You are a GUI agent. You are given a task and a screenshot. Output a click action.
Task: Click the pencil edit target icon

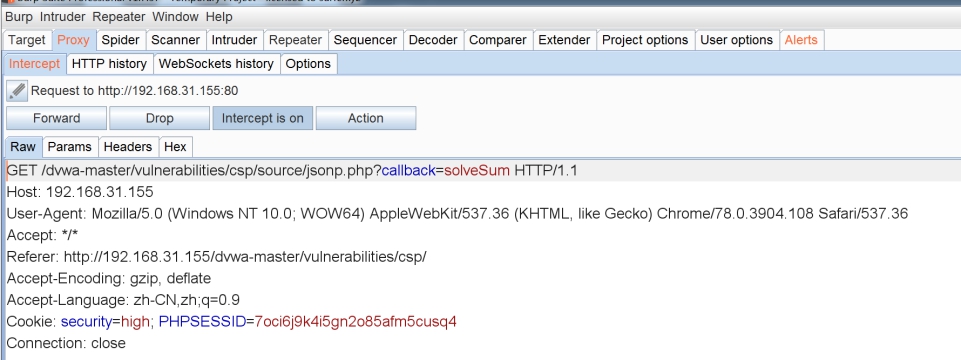click(17, 91)
